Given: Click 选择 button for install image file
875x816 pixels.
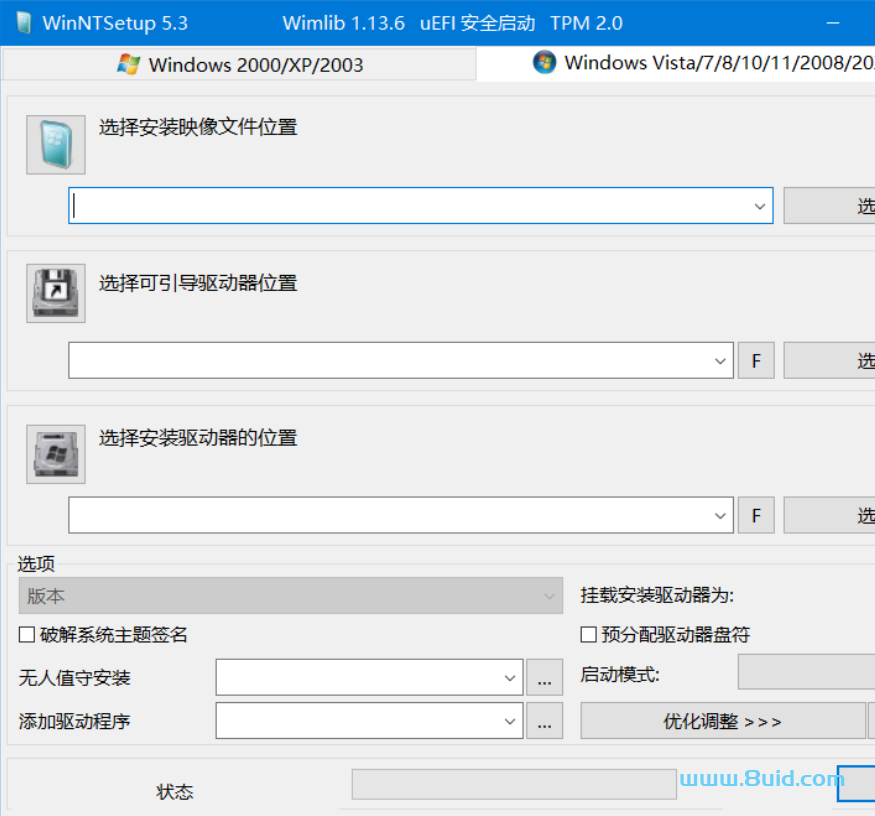Looking at the screenshot, I should 830,206.
